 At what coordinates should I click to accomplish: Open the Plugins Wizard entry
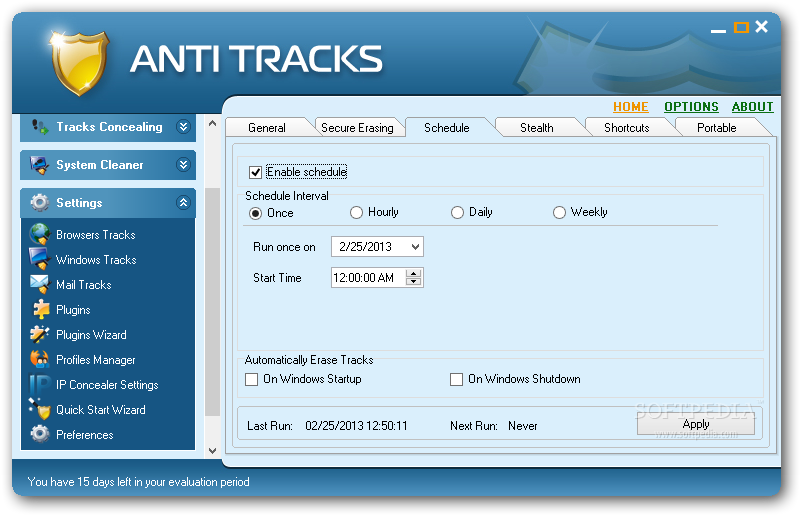91,335
